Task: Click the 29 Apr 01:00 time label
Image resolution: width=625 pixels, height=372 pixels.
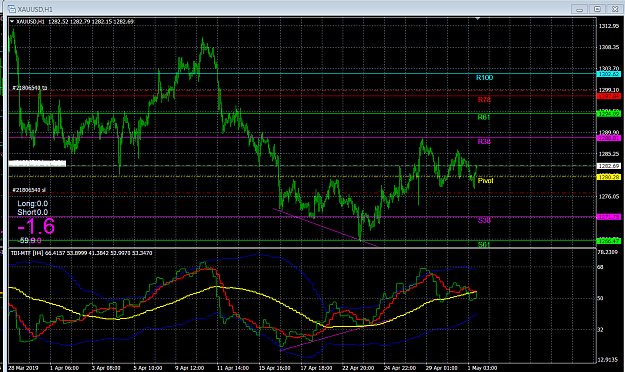Action: click(x=441, y=368)
